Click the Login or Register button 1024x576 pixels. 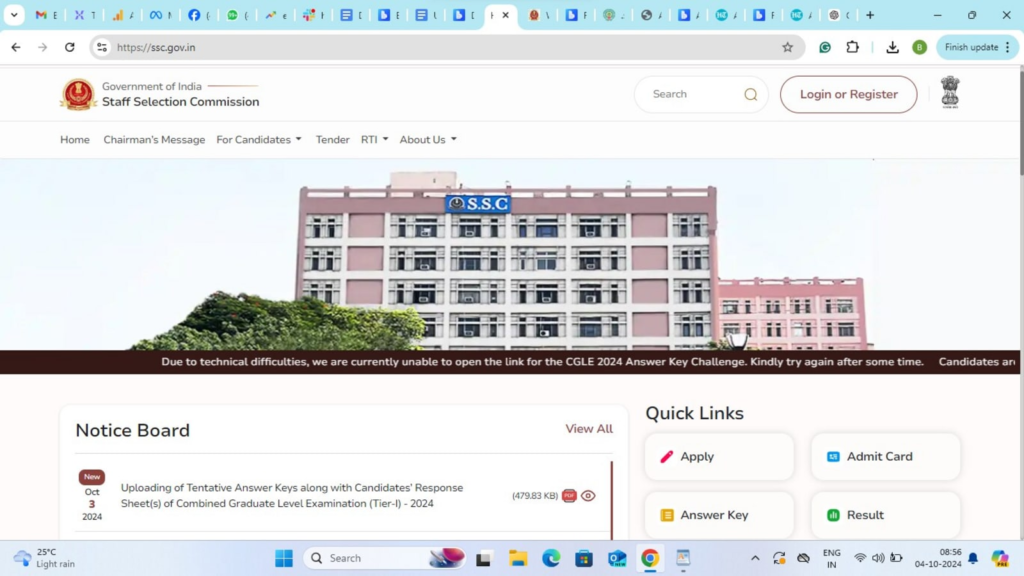pos(848,93)
